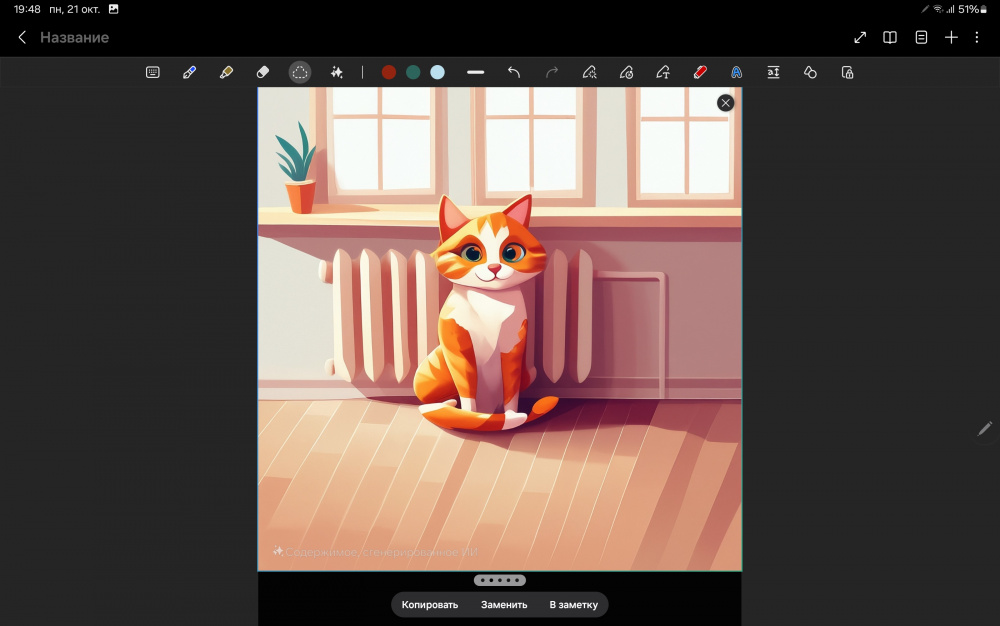Viewport: 1000px width, 626px height.
Task: Select the highlighter tool
Action: point(226,72)
